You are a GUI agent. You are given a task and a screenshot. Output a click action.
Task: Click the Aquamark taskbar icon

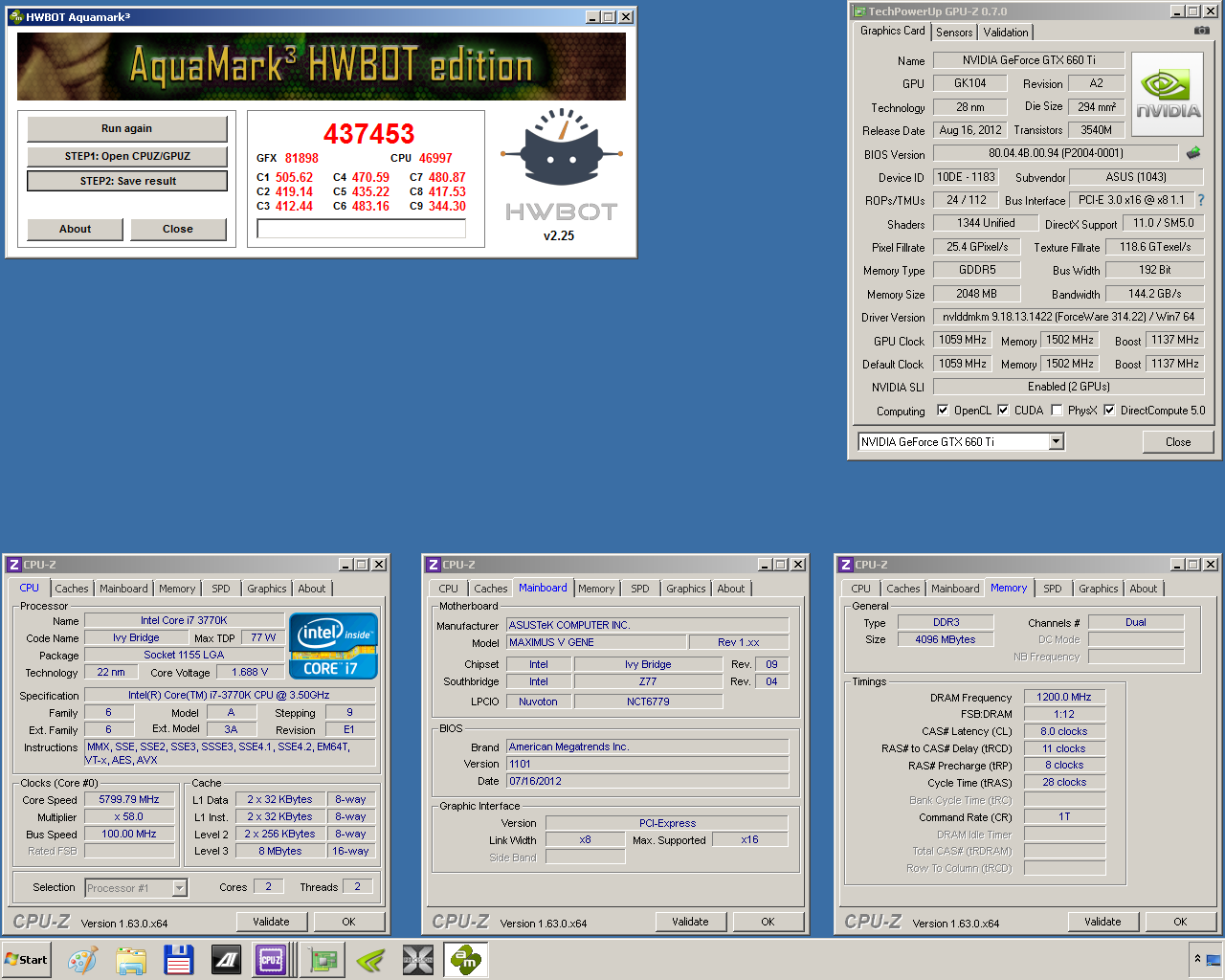coord(466,960)
